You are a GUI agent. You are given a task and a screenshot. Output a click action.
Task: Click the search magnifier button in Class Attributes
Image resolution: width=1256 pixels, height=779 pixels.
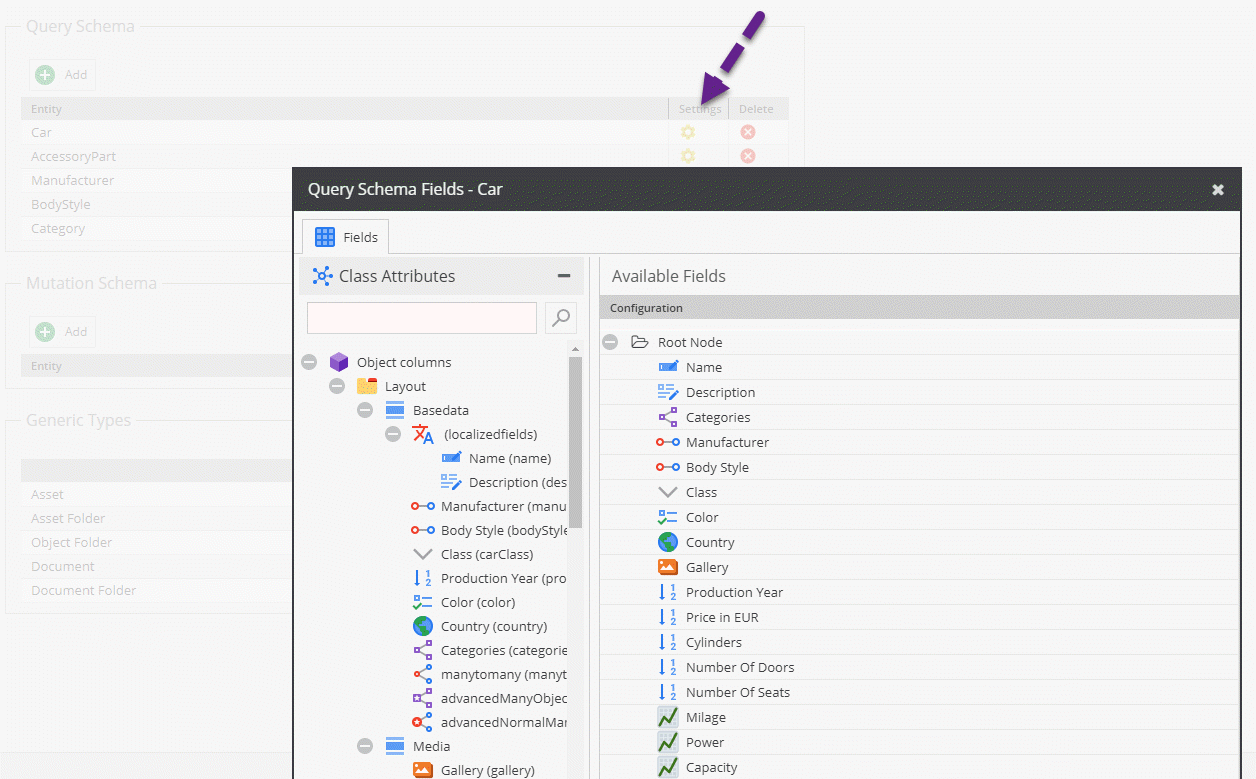point(561,318)
